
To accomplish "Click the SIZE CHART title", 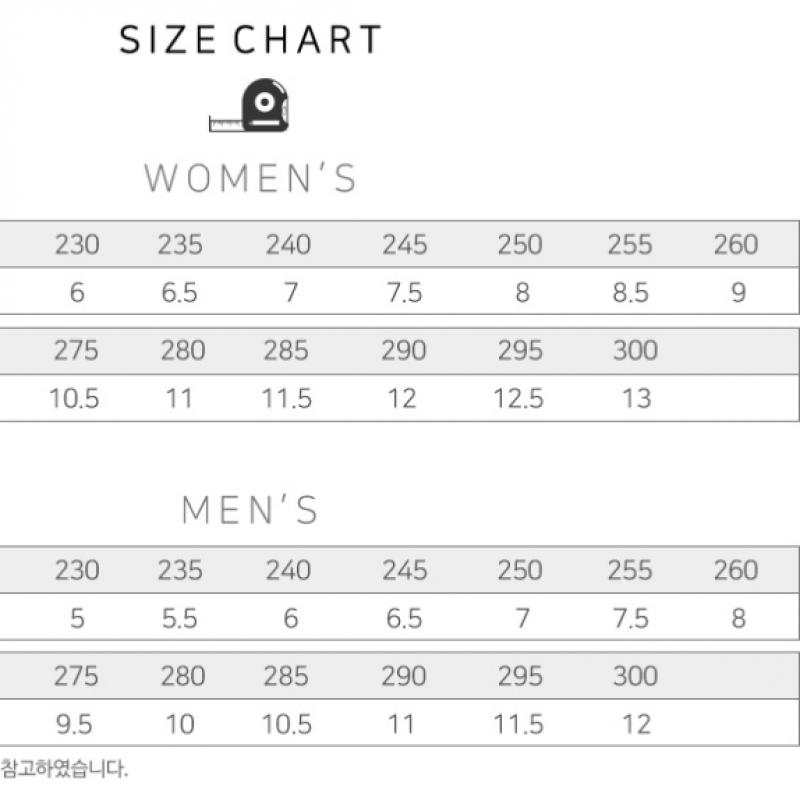I will point(251,40).
